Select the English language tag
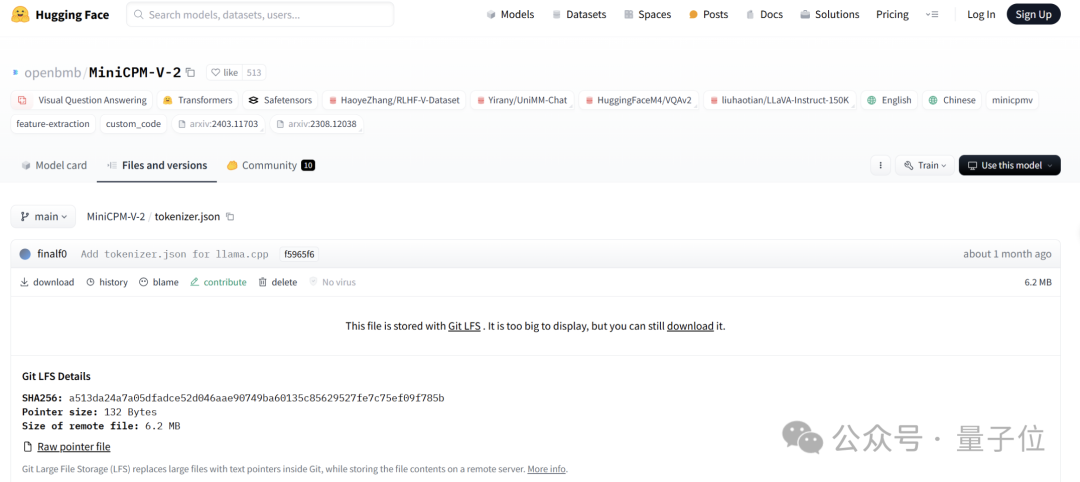The width and height of the screenshot is (1080, 482). 889,100
